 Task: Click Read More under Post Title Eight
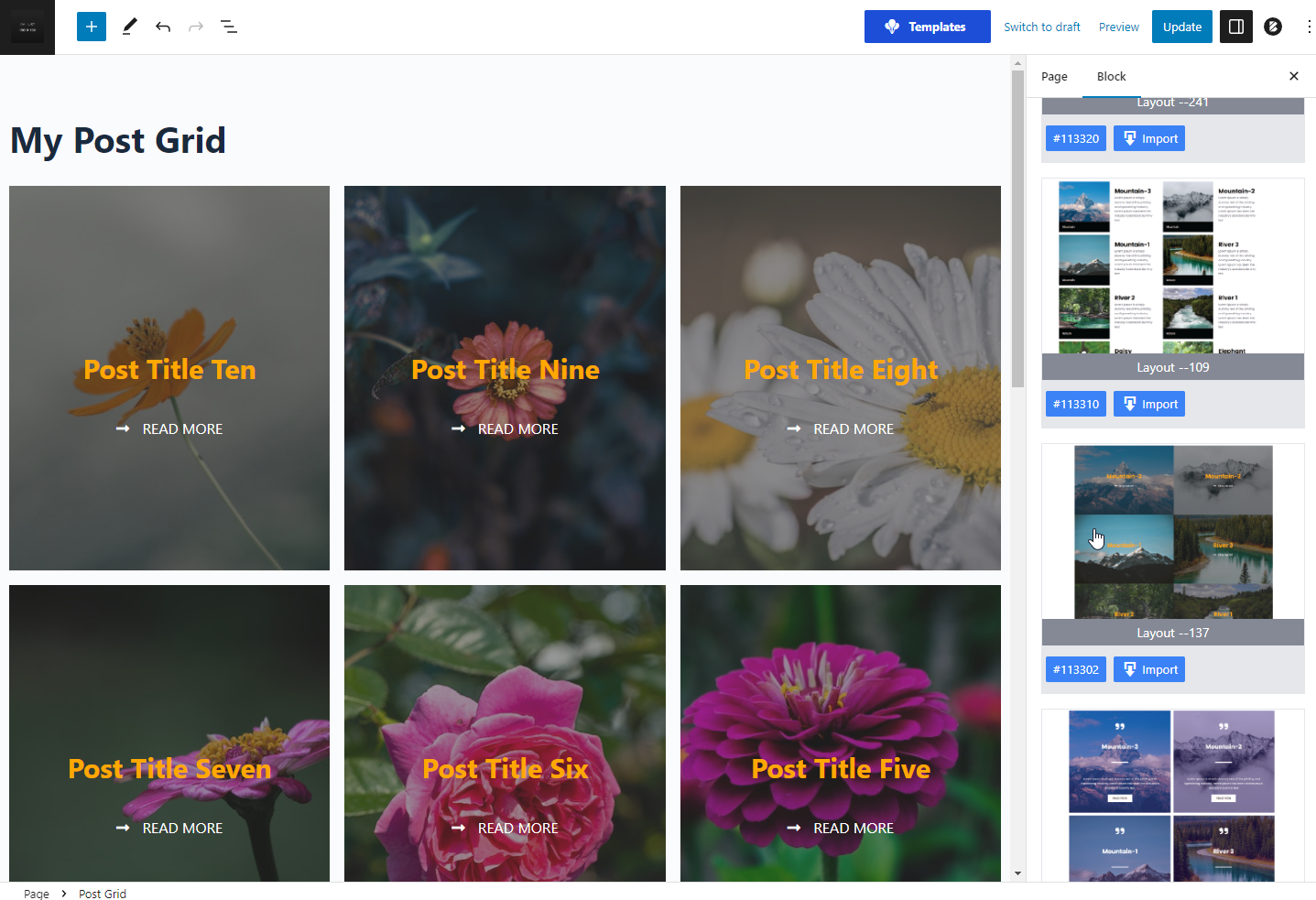click(854, 428)
